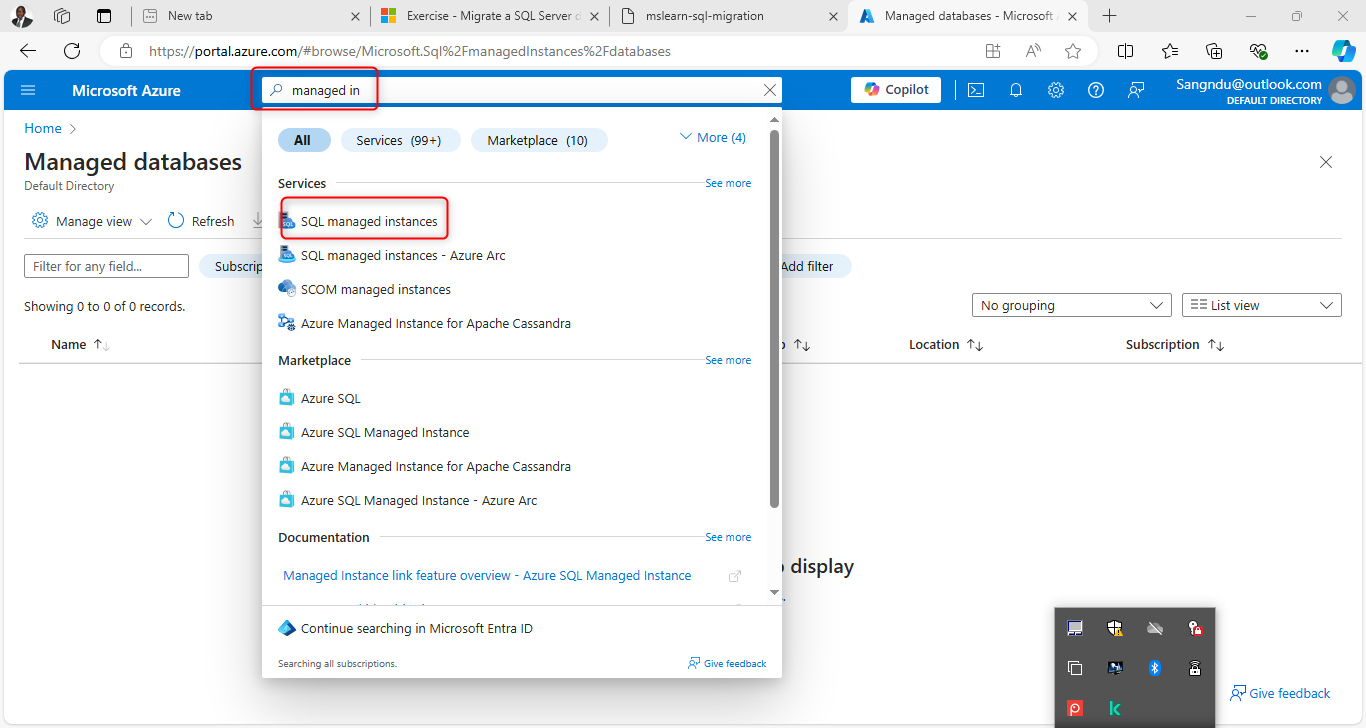The height and width of the screenshot is (728, 1366).
Task: Reload the browser page
Action: [x=72, y=51]
